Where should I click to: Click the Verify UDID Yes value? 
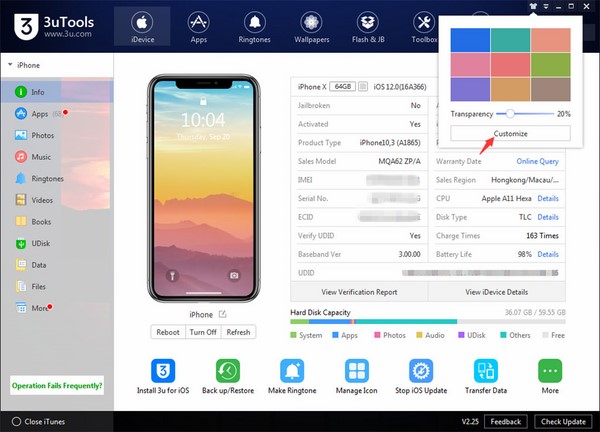pos(415,235)
